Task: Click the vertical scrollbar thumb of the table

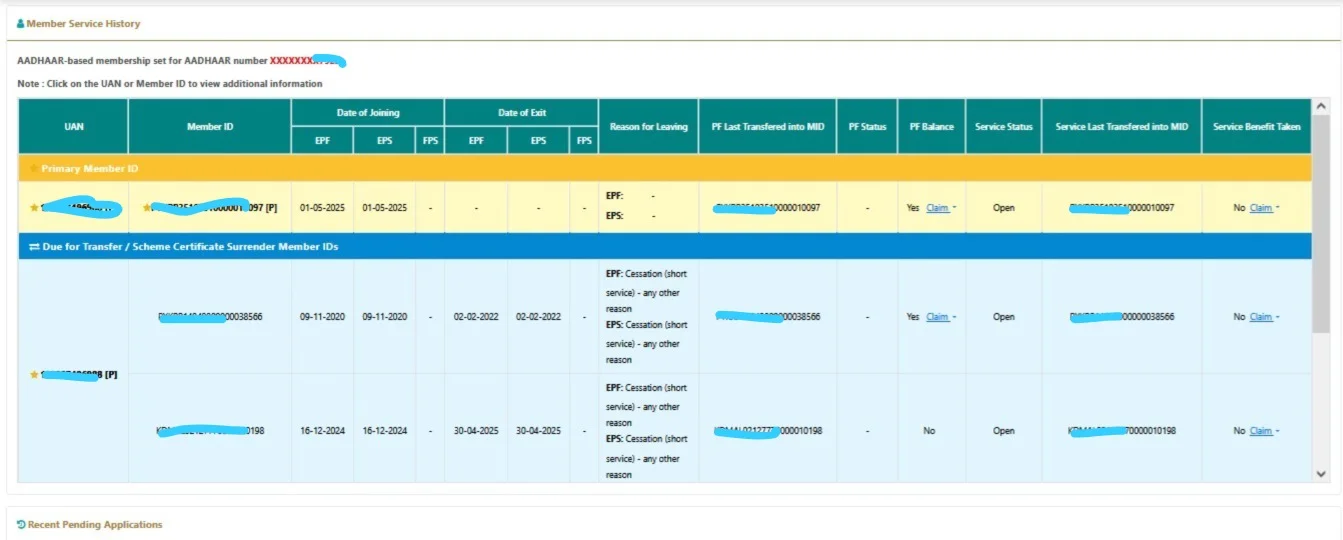Action: (x=1320, y=223)
